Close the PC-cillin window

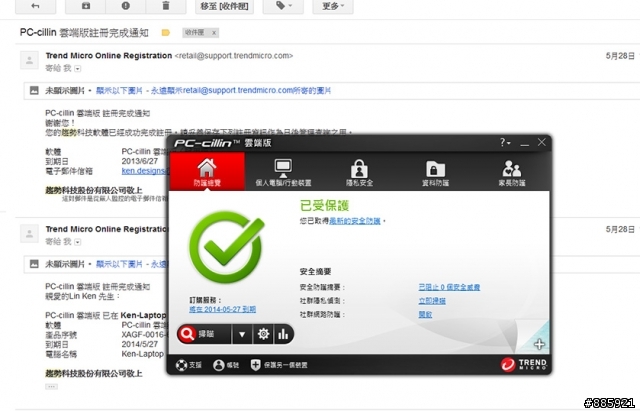point(542,142)
